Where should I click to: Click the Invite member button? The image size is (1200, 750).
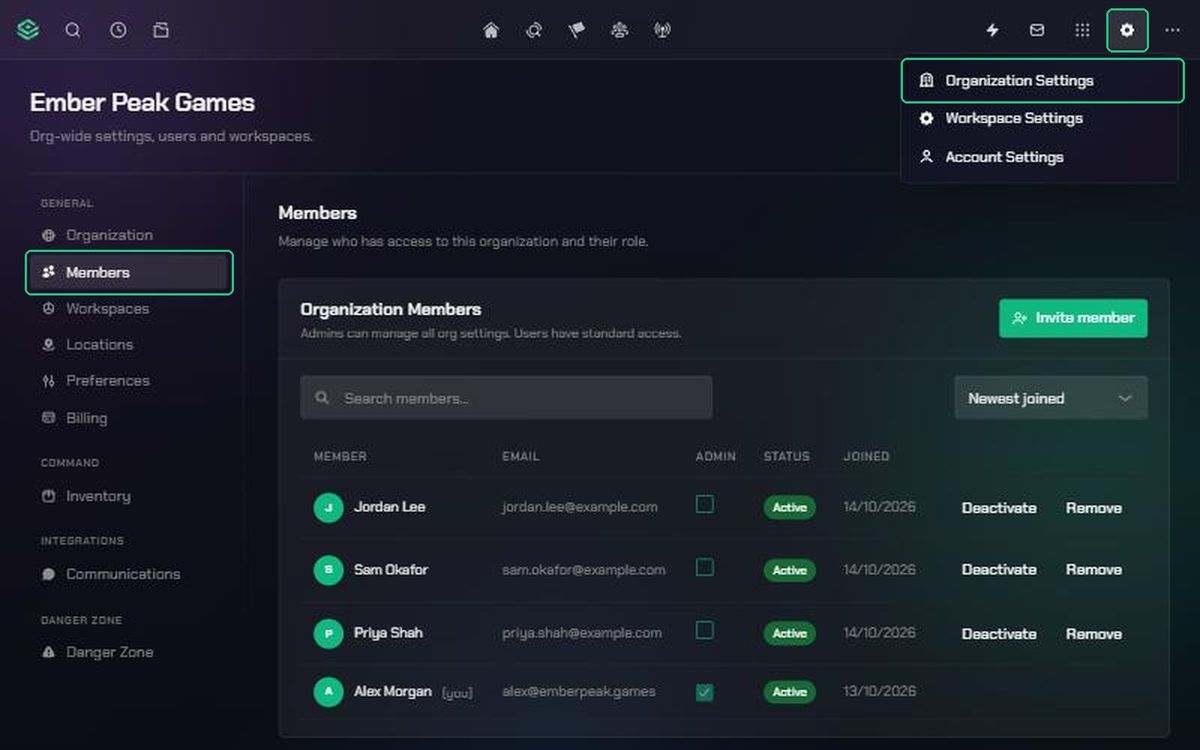pyautogui.click(x=1073, y=318)
